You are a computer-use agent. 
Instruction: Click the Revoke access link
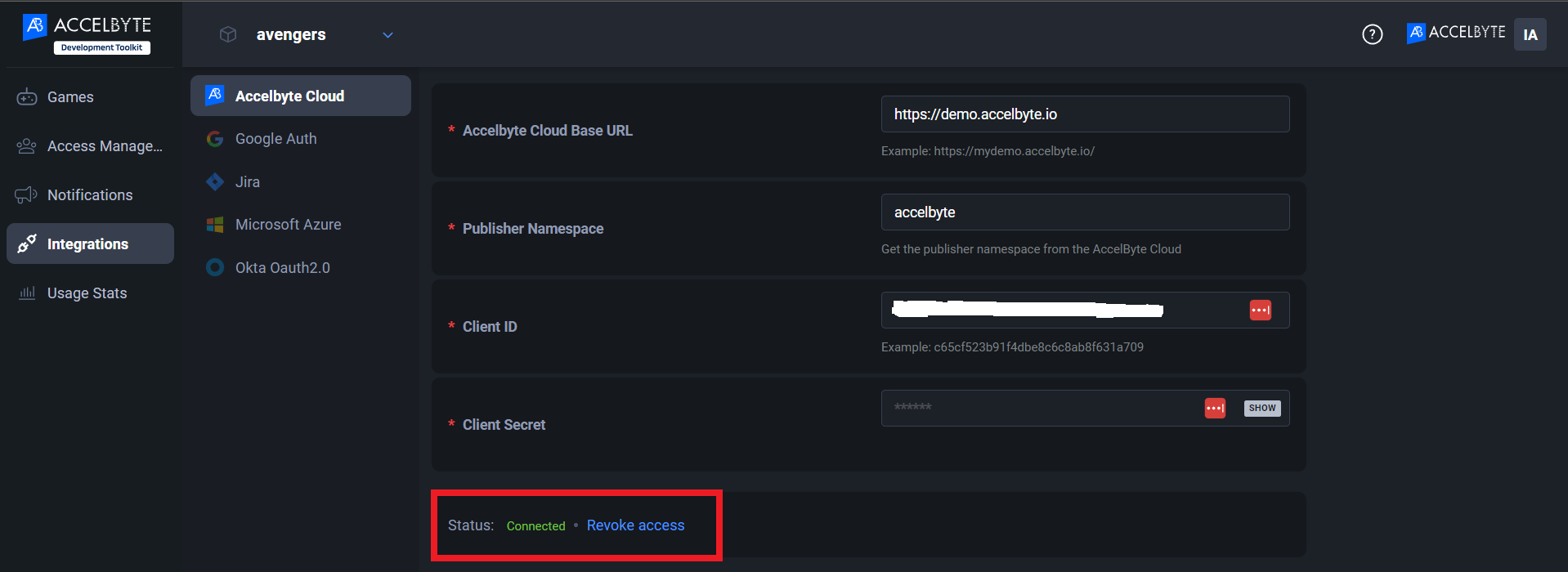click(x=635, y=525)
